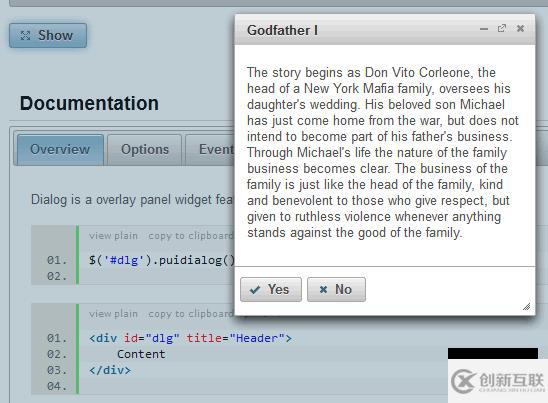548x403 pixels.
Task: Decline with the No button
Action: tap(336, 289)
